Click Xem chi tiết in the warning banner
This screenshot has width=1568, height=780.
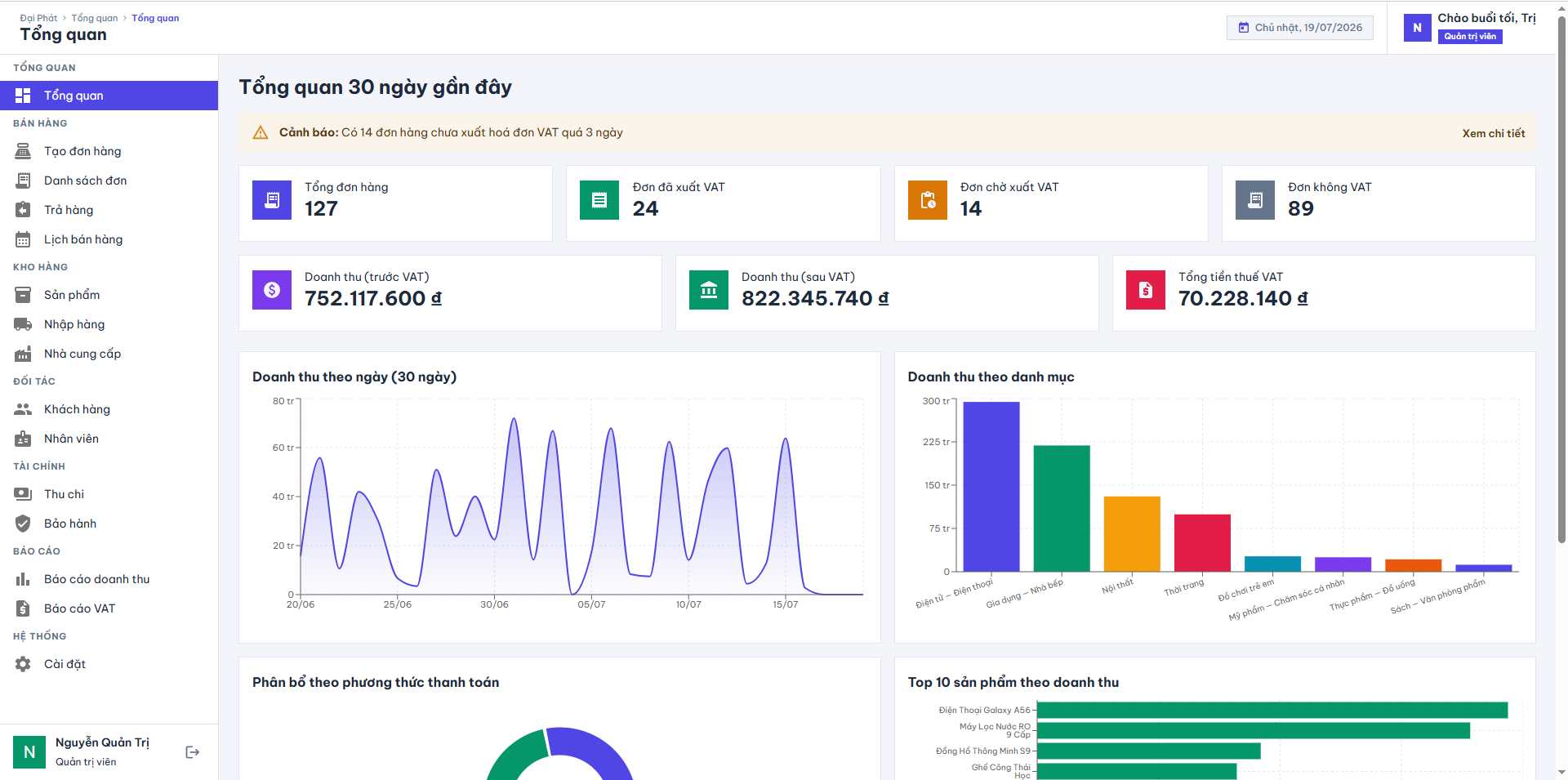click(x=1493, y=133)
